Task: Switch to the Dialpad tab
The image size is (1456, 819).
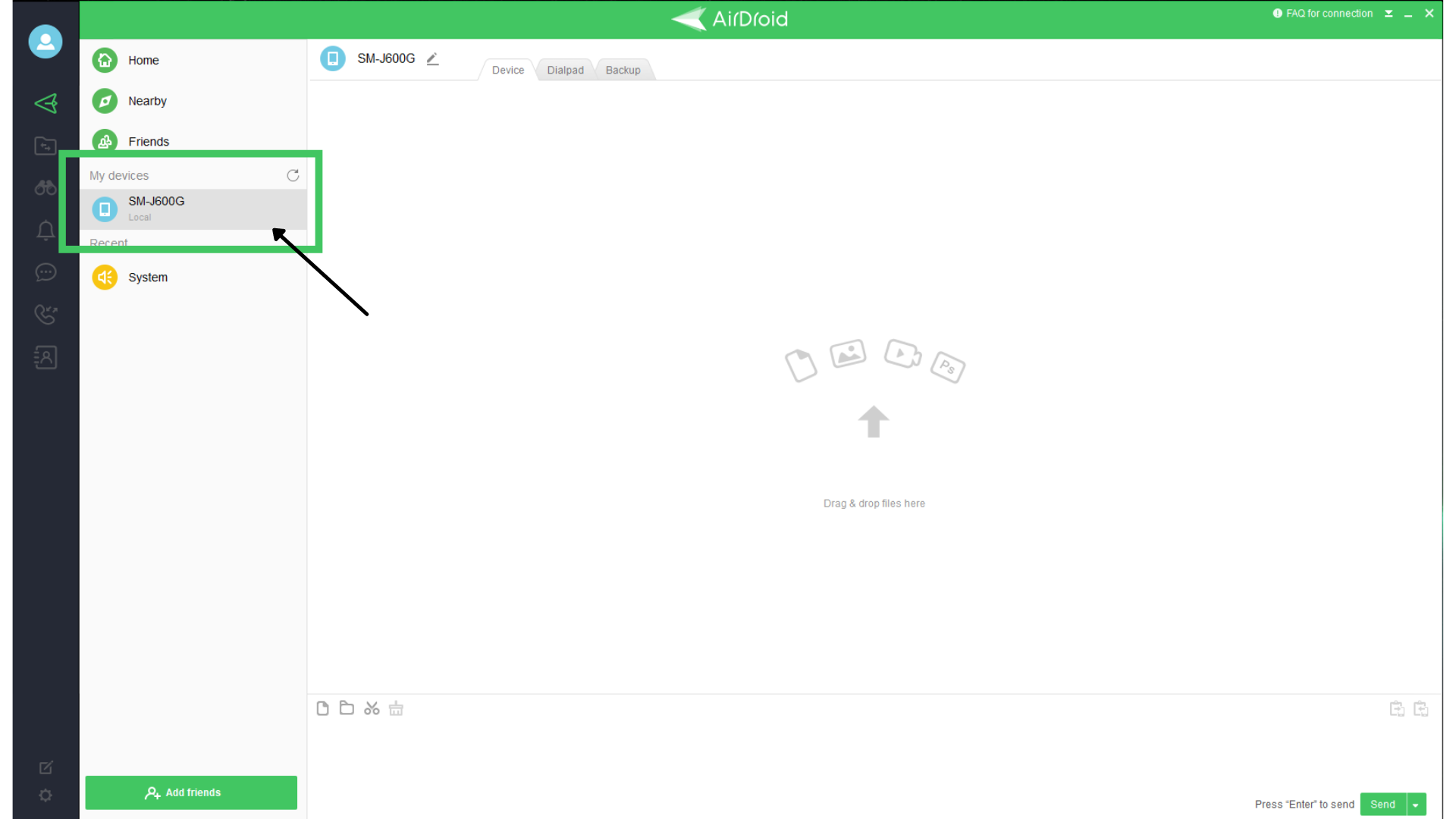Action: pyautogui.click(x=565, y=70)
